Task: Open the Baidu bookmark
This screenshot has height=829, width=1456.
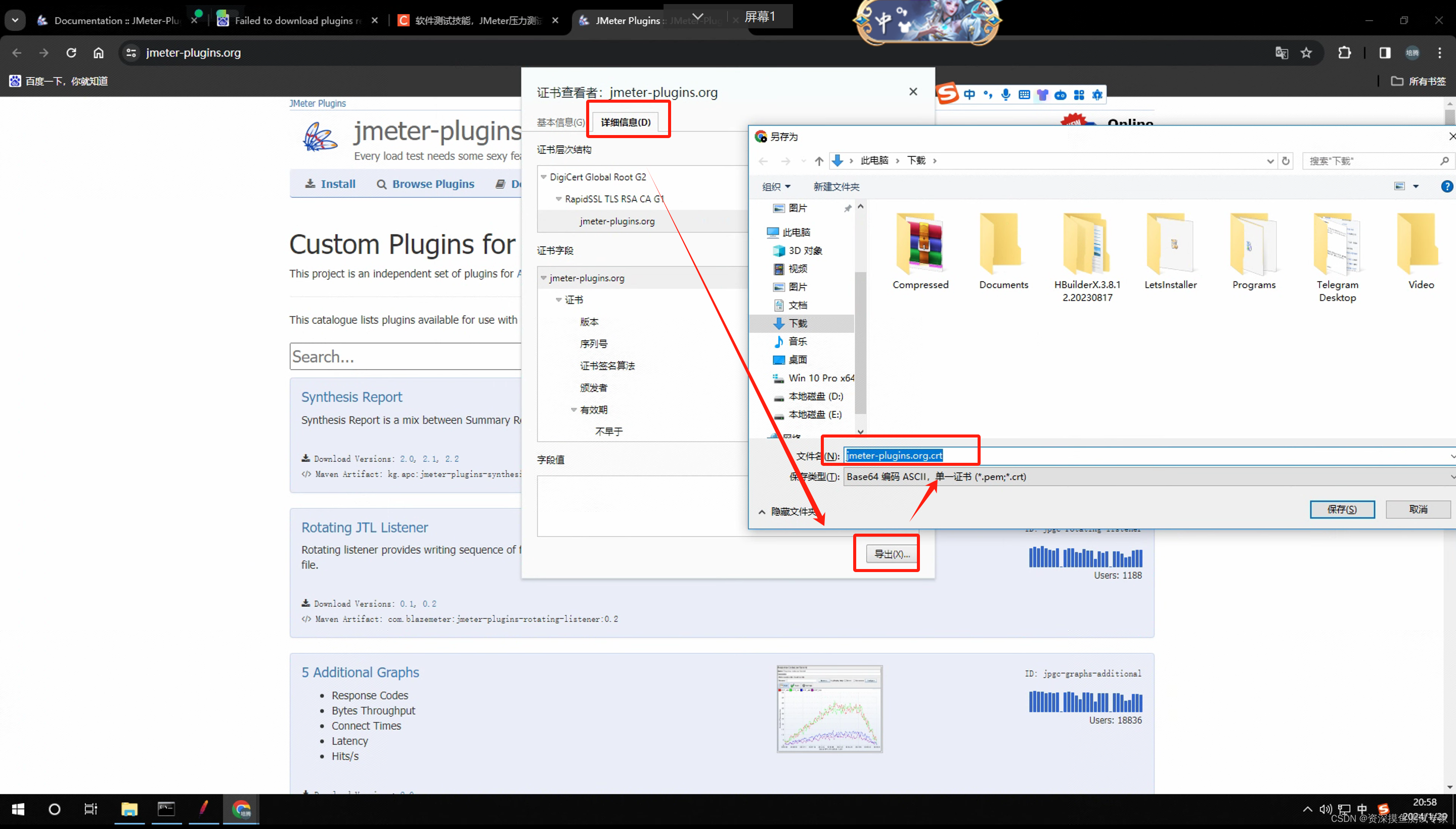Action: click(59, 81)
